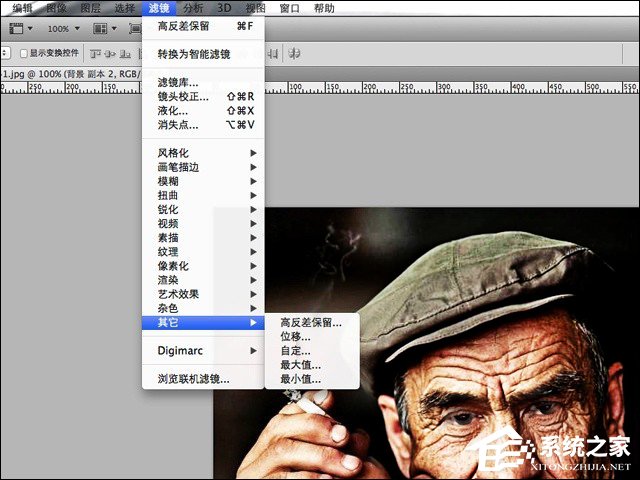Screen dimensions: 640x480
Task: Choose 高反差保留 at top of filter menu
Action: tap(203, 27)
